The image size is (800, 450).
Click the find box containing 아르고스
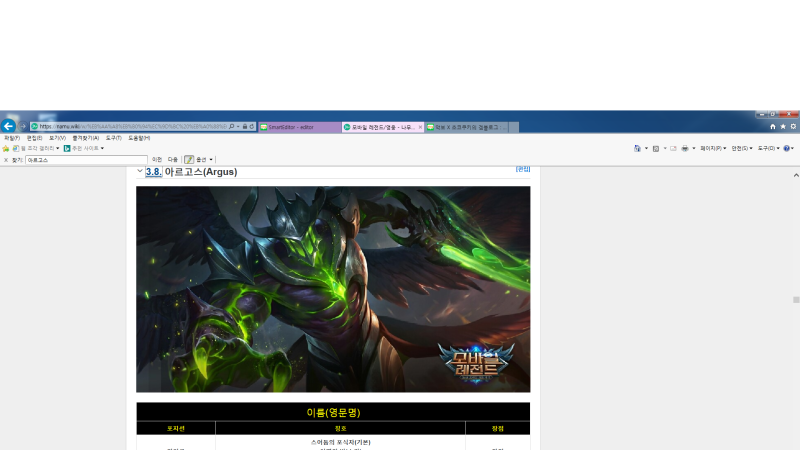pos(86,160)
